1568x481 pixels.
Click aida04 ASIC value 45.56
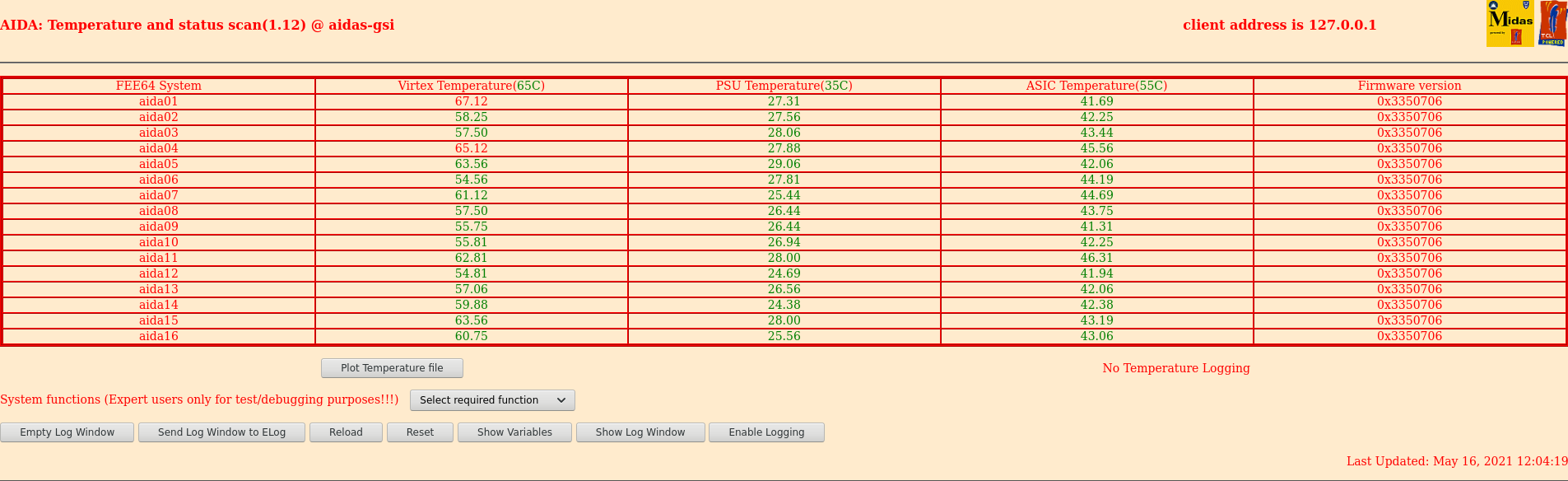(1097, 148)
